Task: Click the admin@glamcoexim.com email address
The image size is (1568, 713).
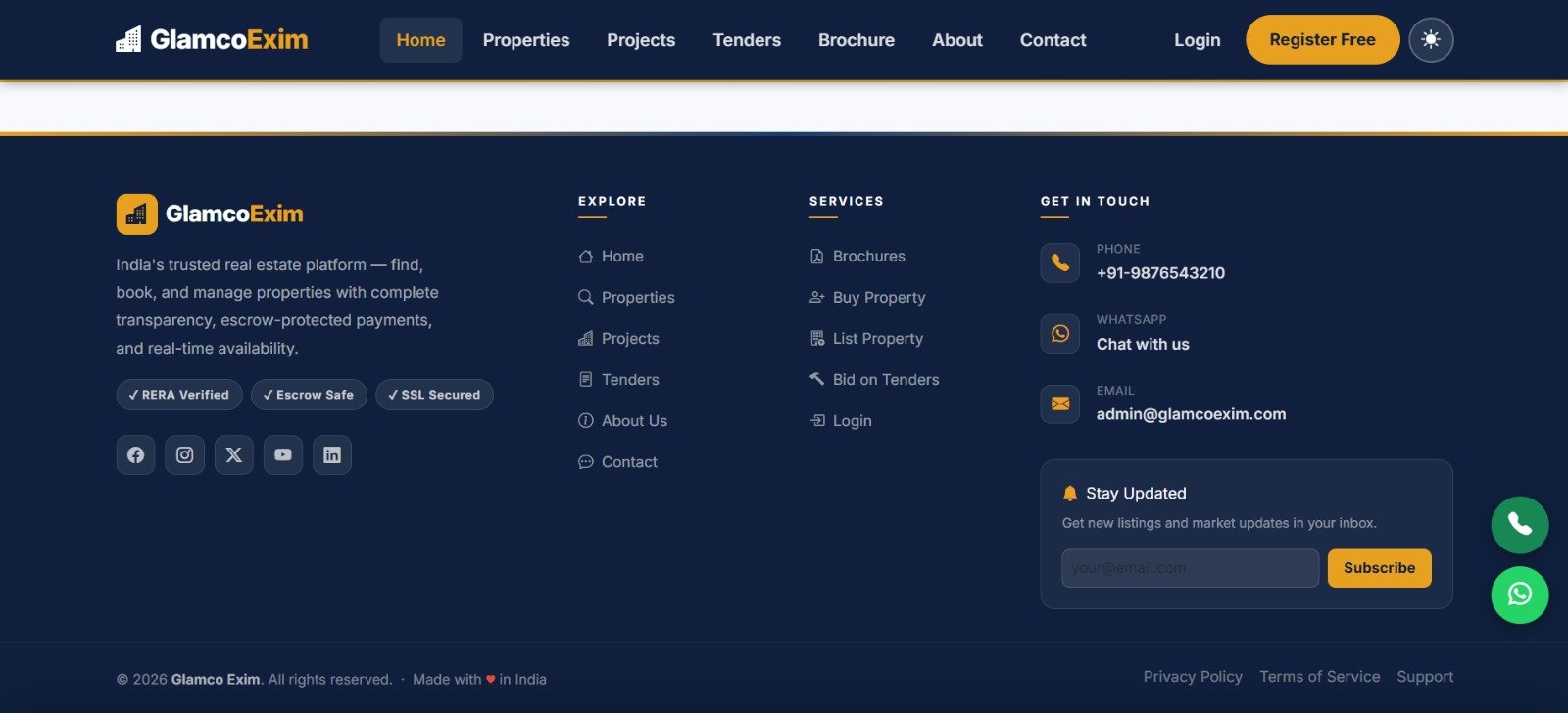Action: (1191, 414)
